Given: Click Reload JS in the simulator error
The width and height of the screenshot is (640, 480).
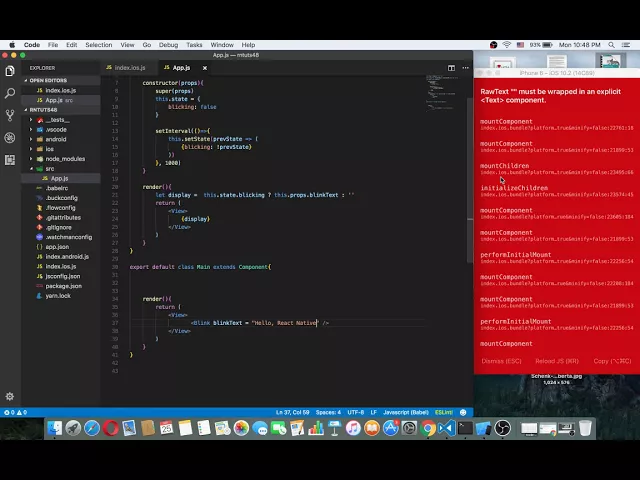Looking at the screenshot, I should click(557, 361).
